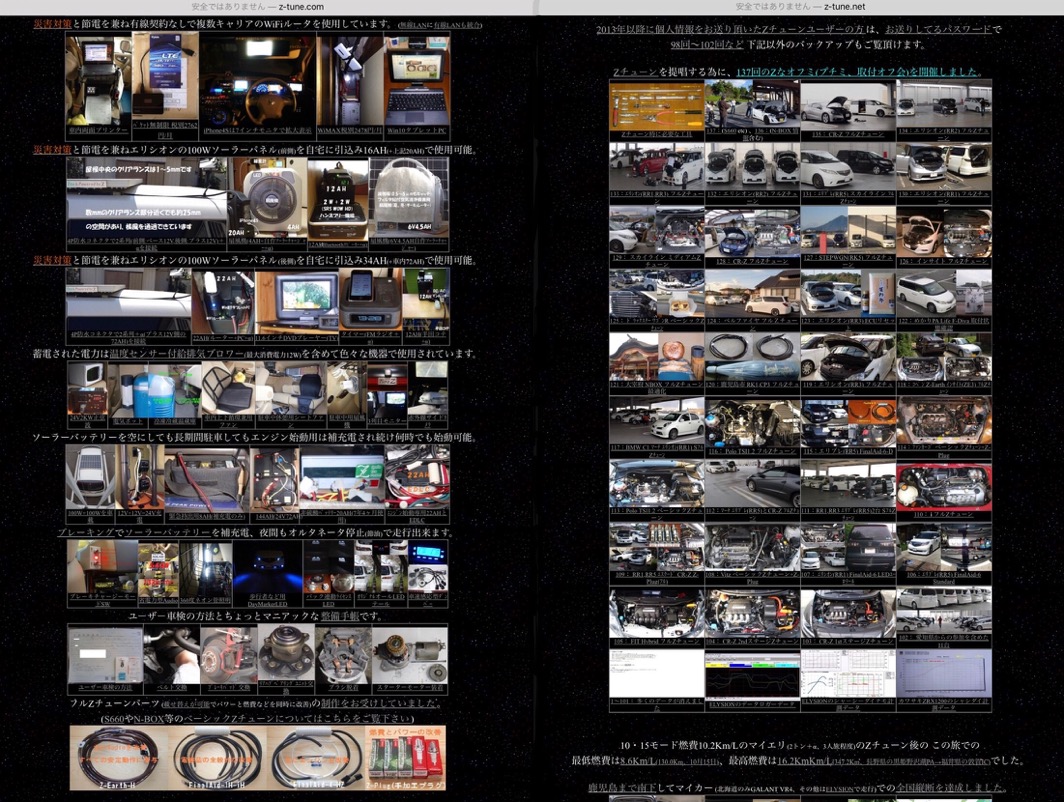Open the 126: インサイト フルZチューン thumbnail
Screen dimensions: 1064x802
click(944, 234)
